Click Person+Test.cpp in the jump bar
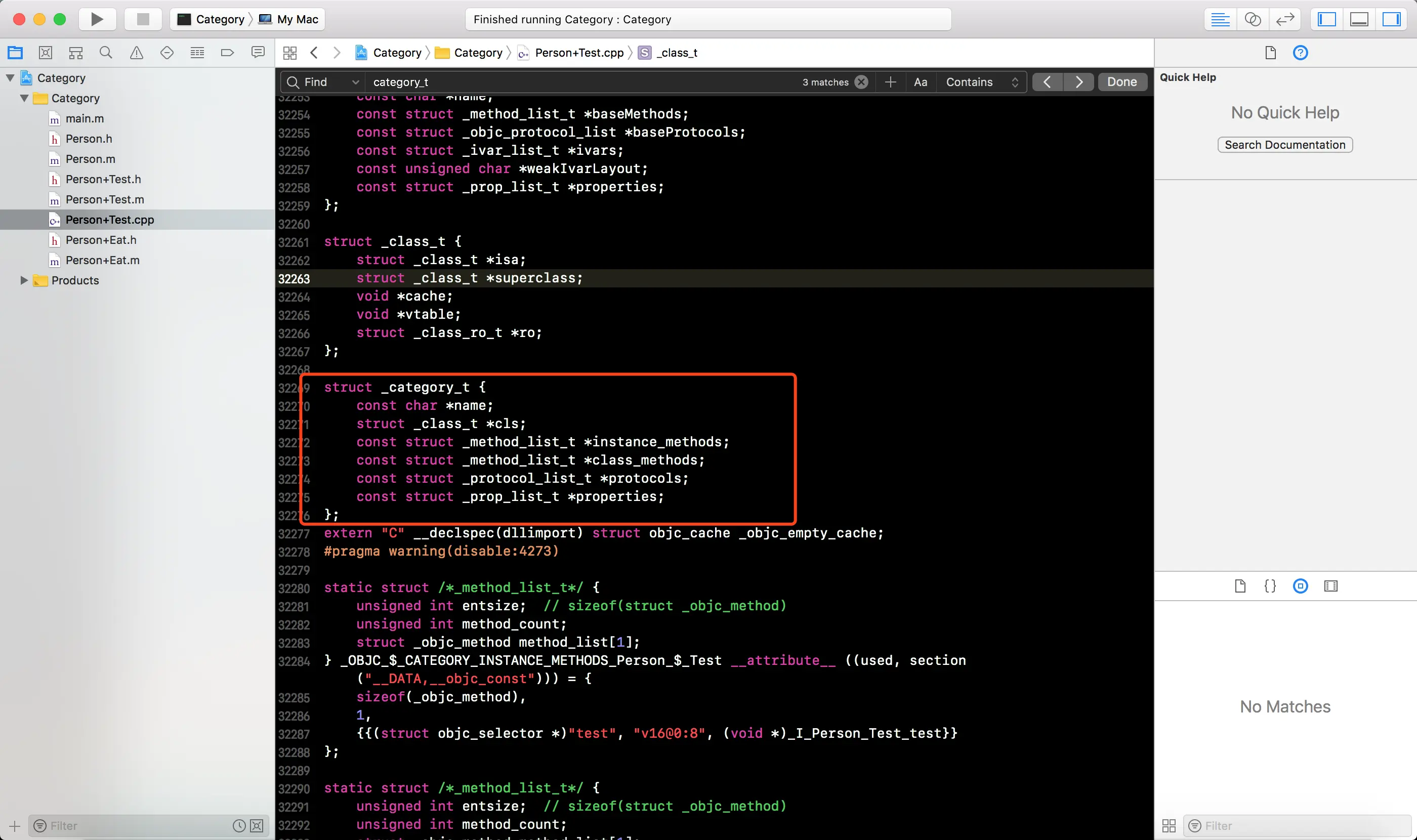1417x840 pixels. pos(578,53)
